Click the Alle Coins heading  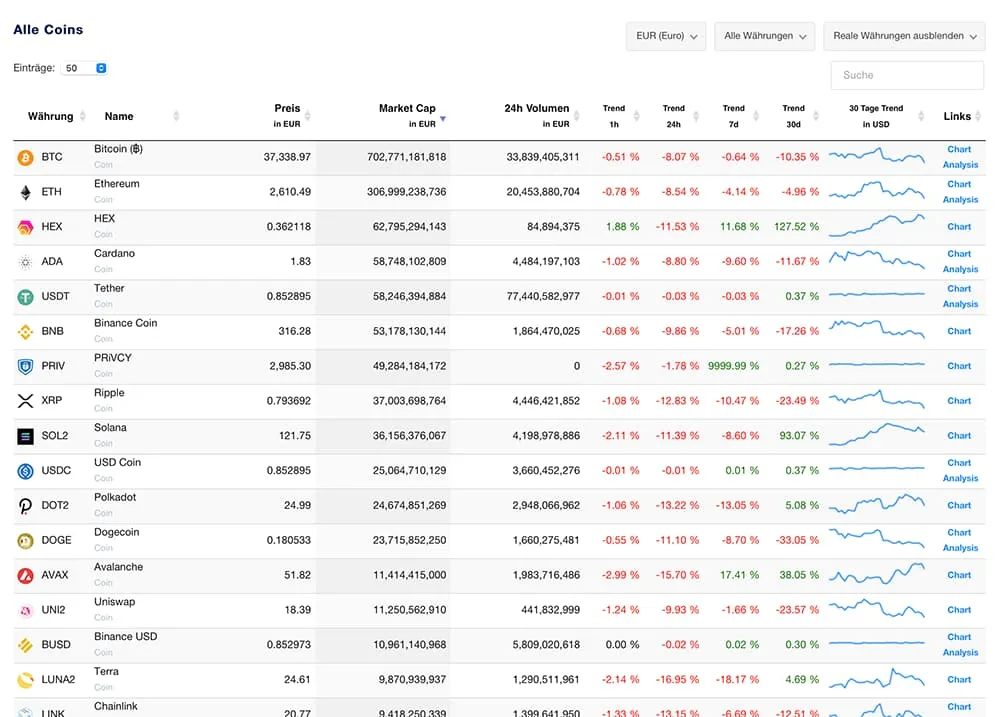click(x=48, y=29)
